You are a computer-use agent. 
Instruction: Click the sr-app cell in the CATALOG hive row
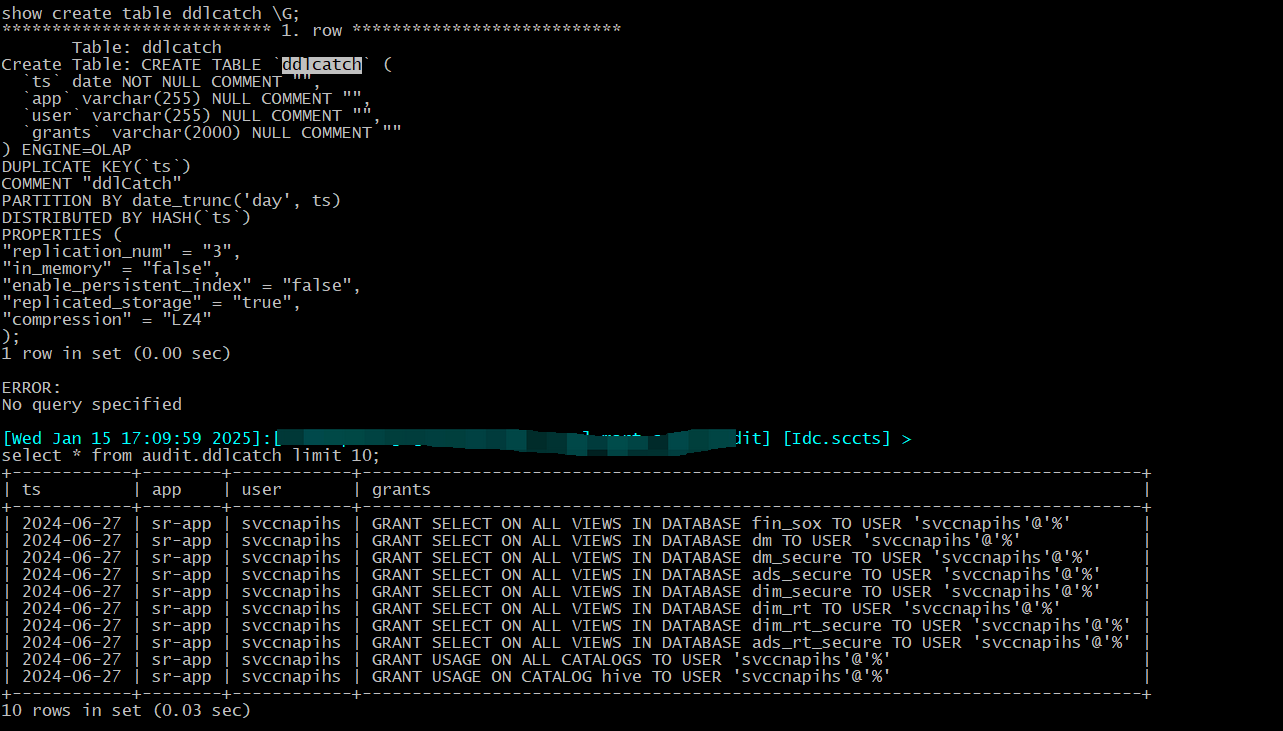pyautogui.click(x=182, y=676)
